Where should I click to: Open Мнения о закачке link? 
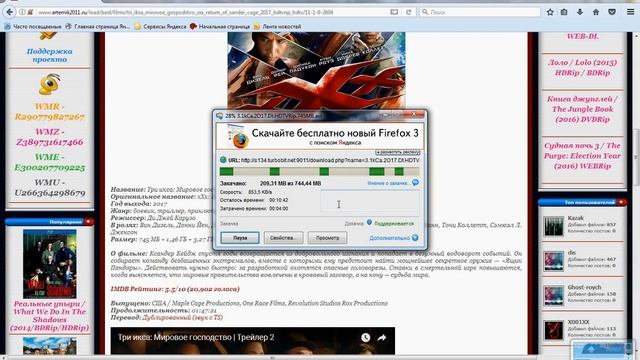[x=388, y=183]
